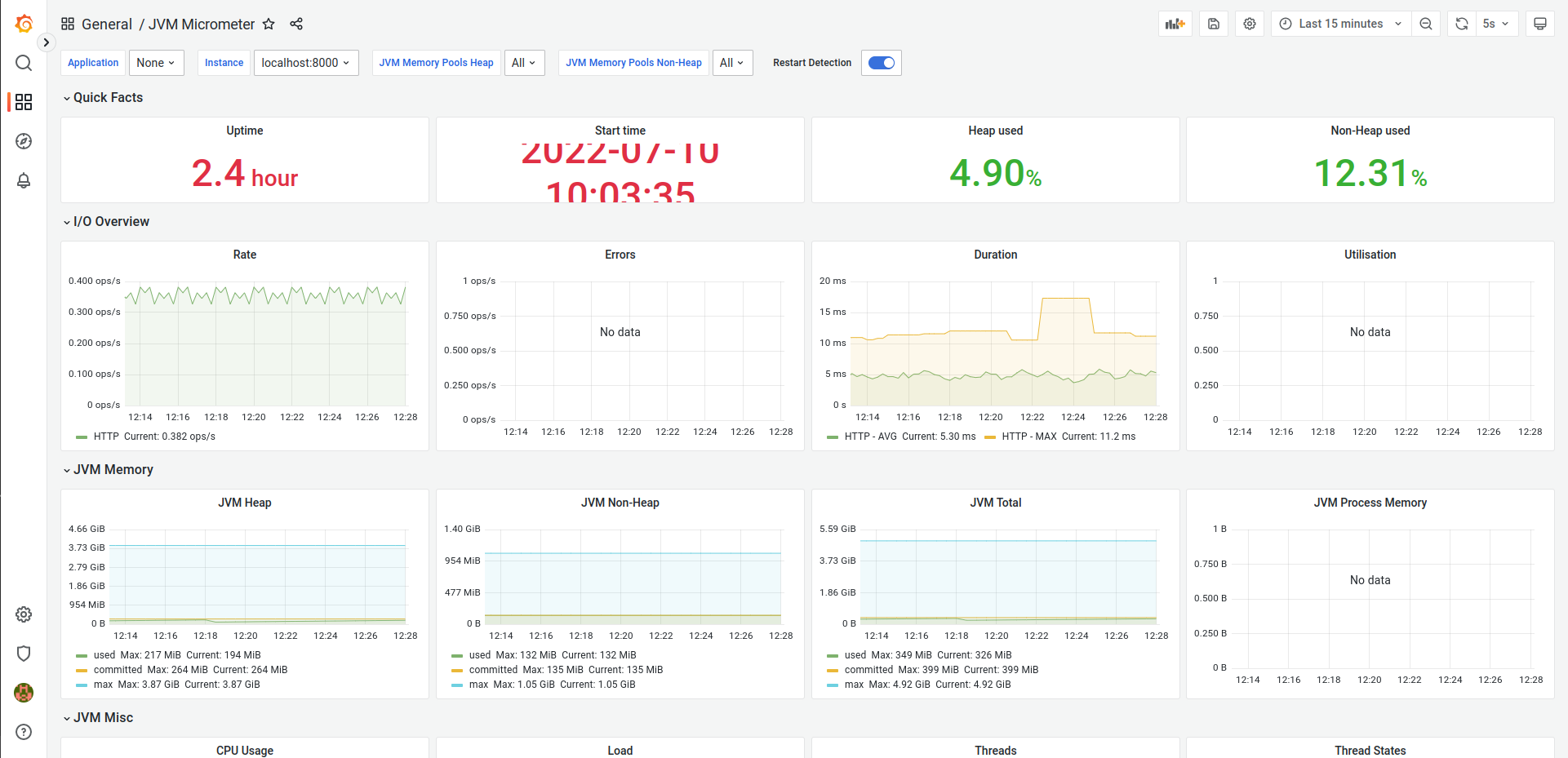The height and width of the screenshot is (758, 1568).
Task: Click the Load panel title
Action: tap(620, 751)
